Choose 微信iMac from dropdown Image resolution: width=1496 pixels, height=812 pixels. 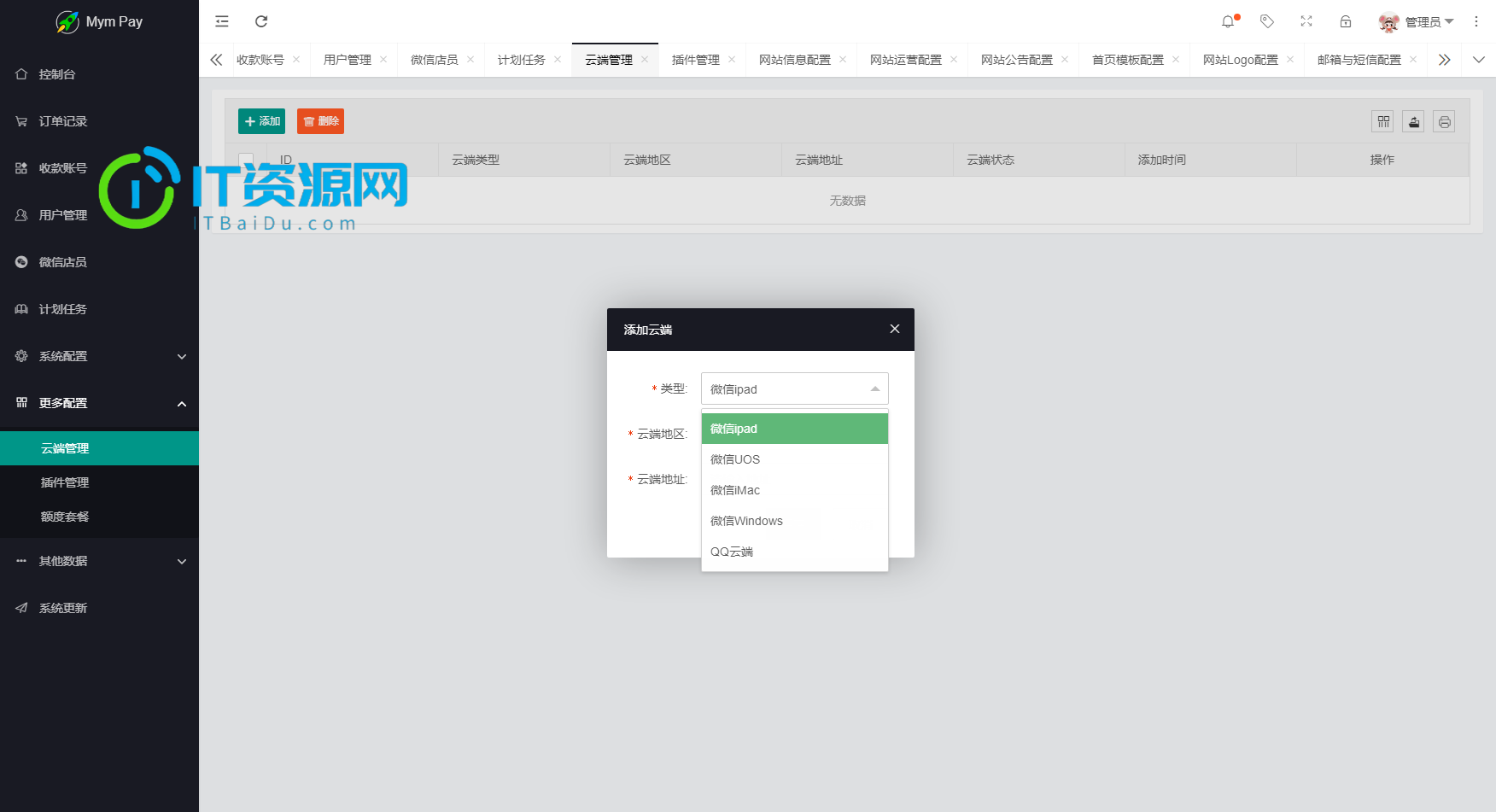click(x=795, y=490)
